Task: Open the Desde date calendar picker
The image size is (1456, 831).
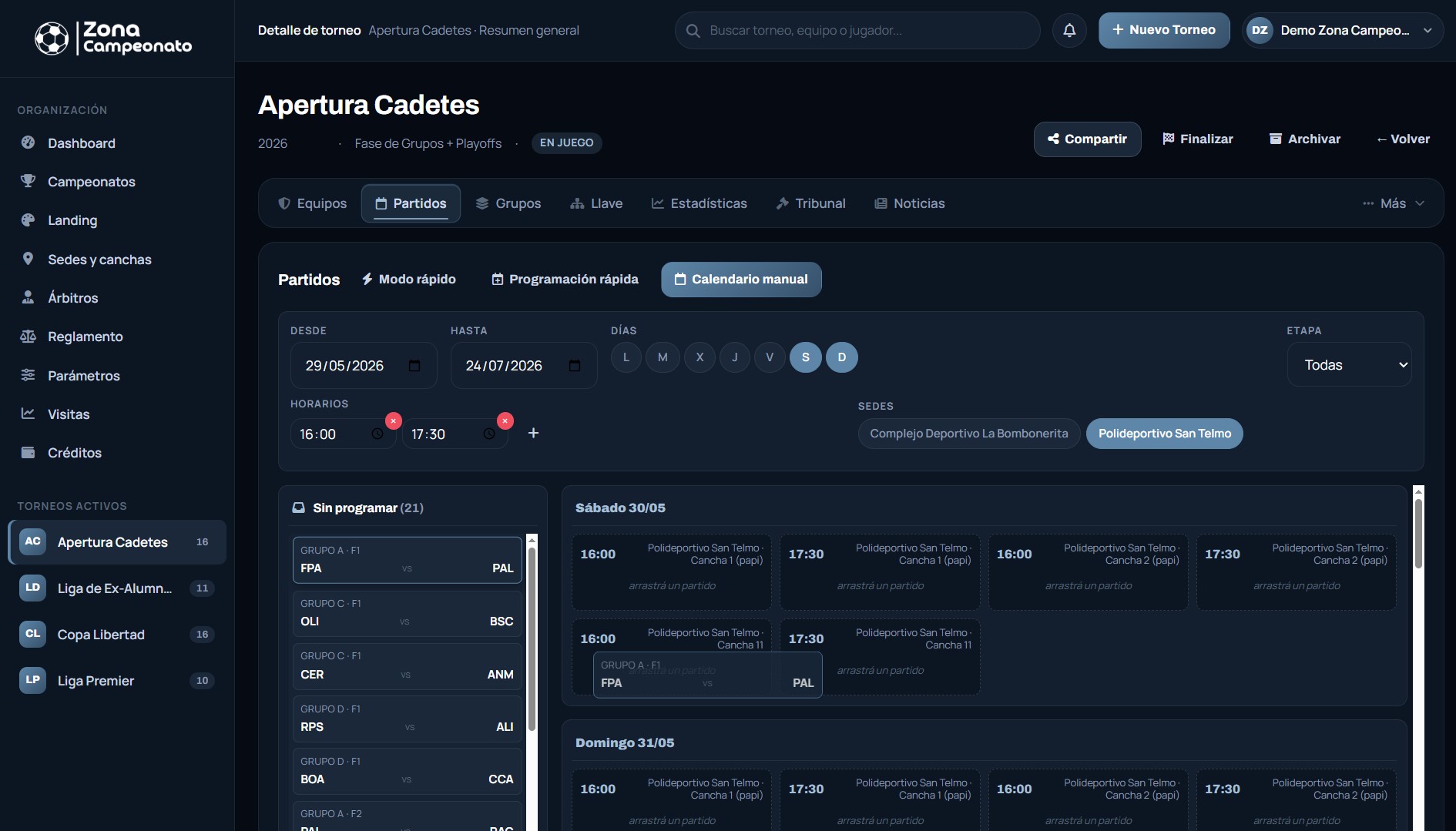Action: coord(414,366)
